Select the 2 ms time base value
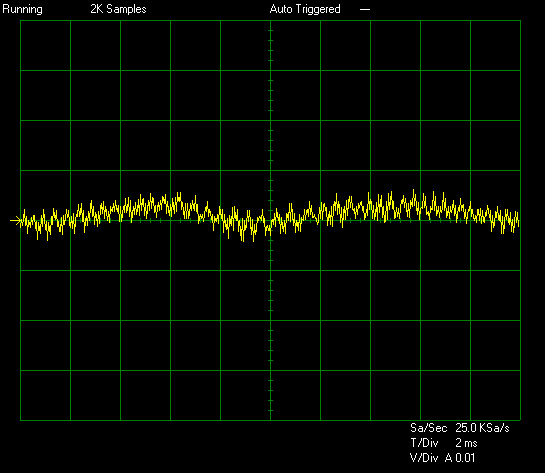 click(466, 443)
